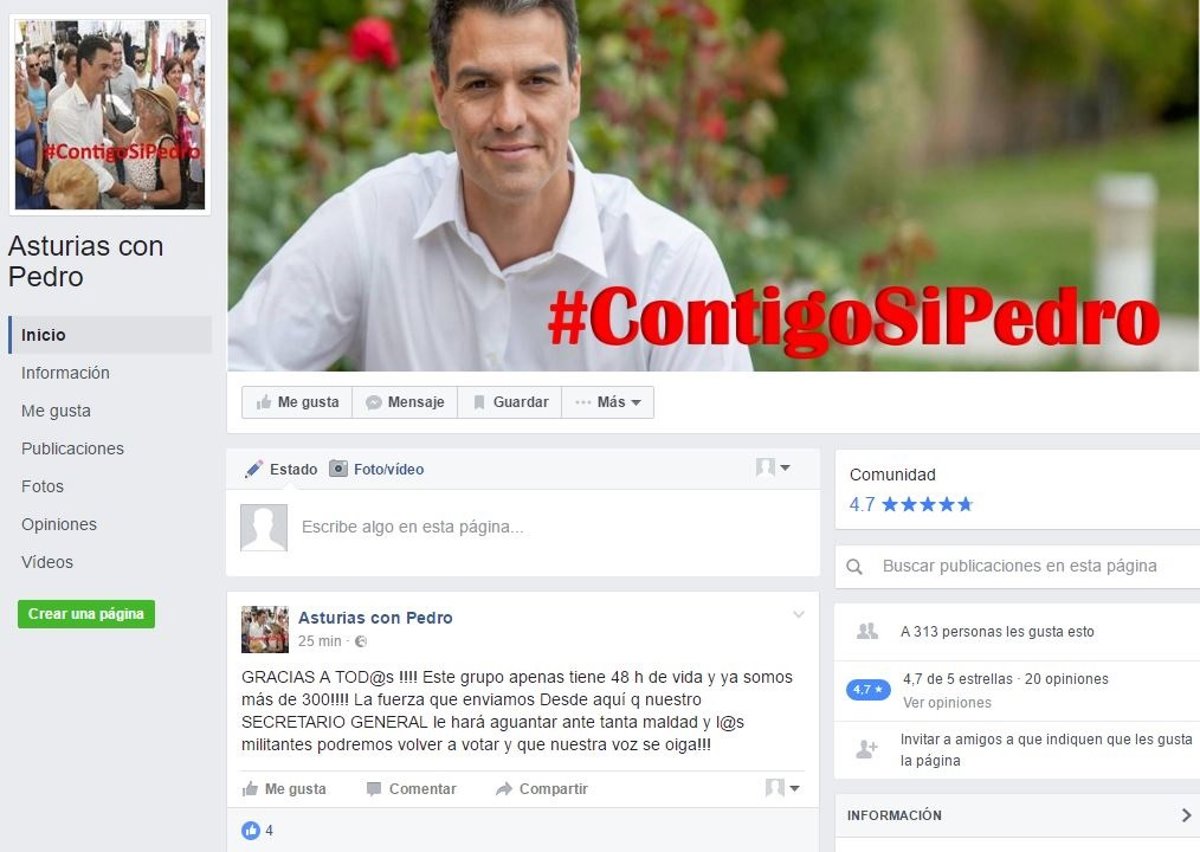Open the Información sidebar tab
Viewport: 1200px width, 852px height.
[65, 373]
